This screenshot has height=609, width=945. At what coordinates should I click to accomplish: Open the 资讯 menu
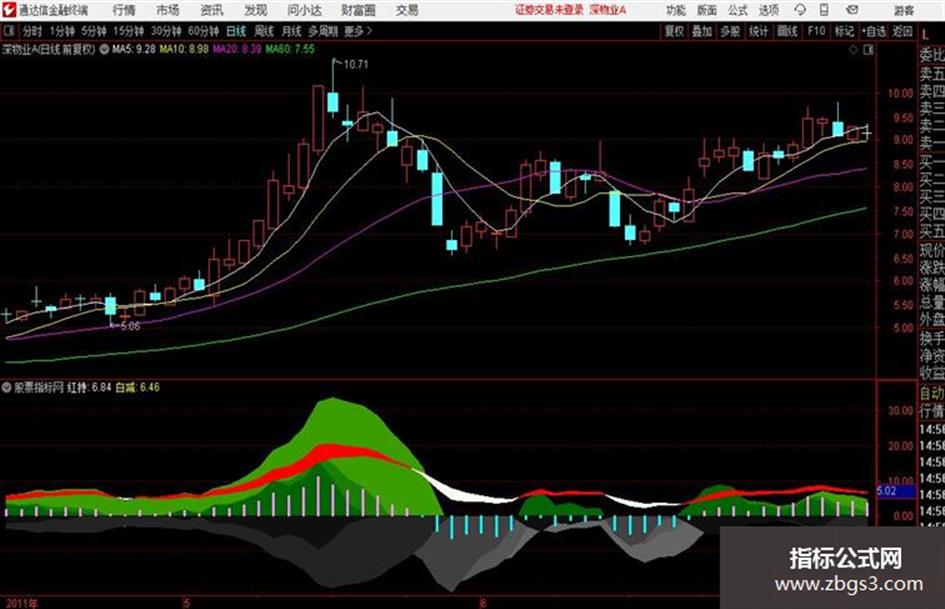pos(212,10)
